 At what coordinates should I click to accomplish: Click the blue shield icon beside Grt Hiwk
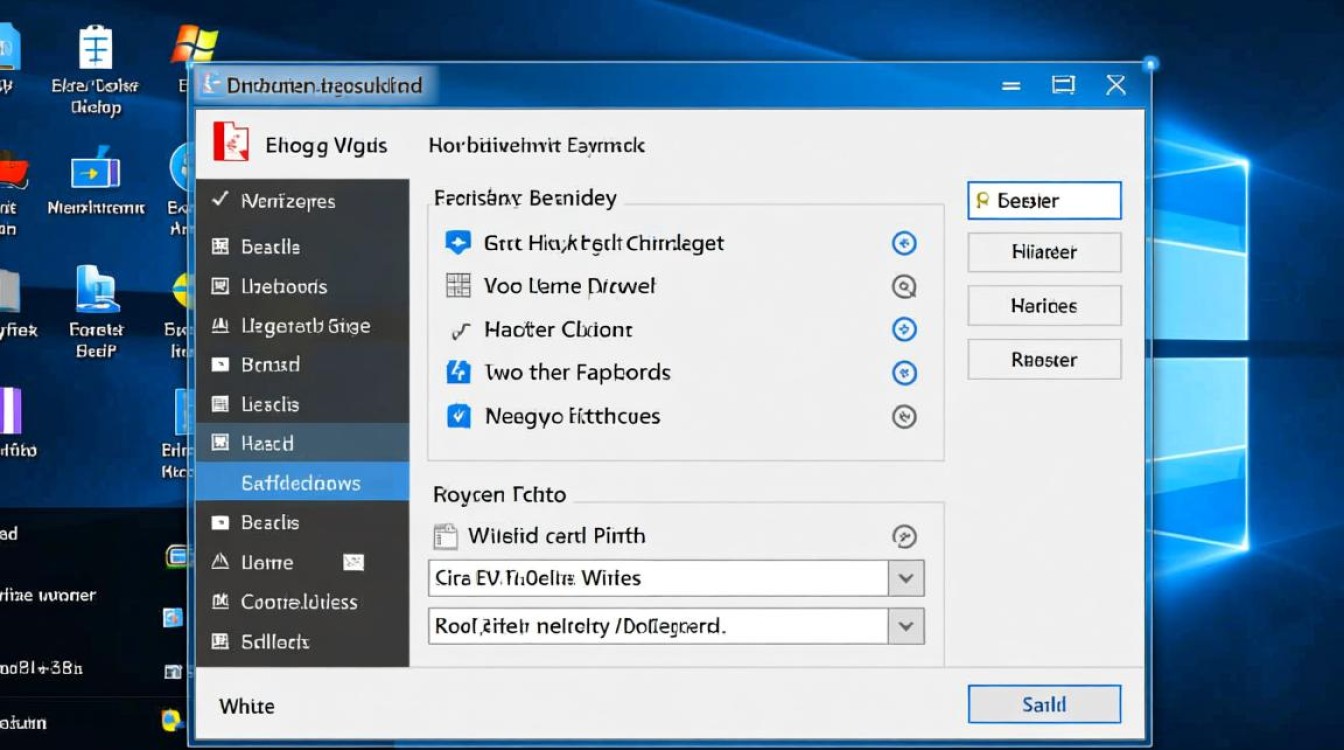tap(457, 243)
